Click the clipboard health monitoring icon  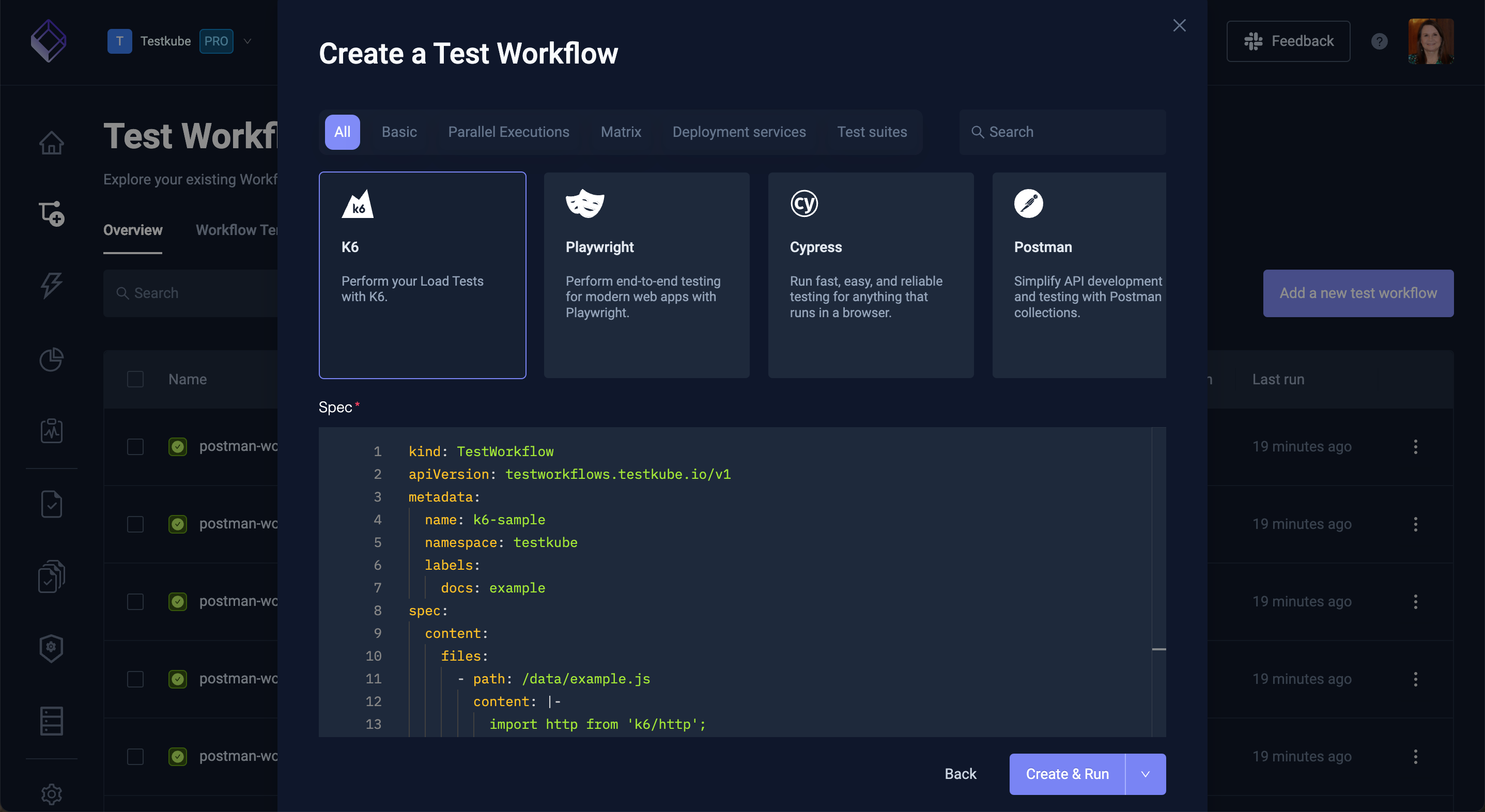(51, 430)
